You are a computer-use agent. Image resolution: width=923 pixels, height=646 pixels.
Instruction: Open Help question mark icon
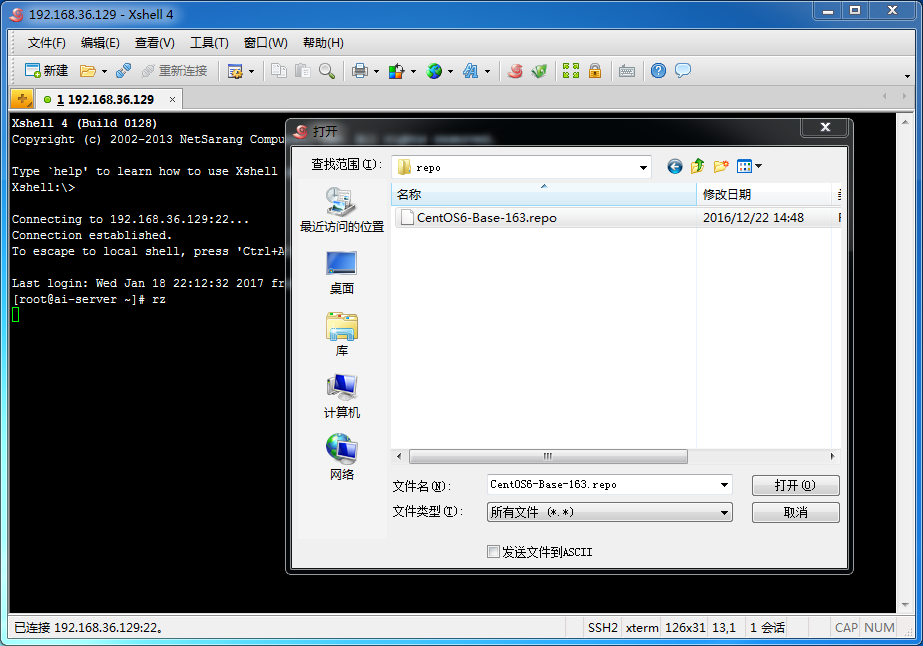click(x=659, y=71)
